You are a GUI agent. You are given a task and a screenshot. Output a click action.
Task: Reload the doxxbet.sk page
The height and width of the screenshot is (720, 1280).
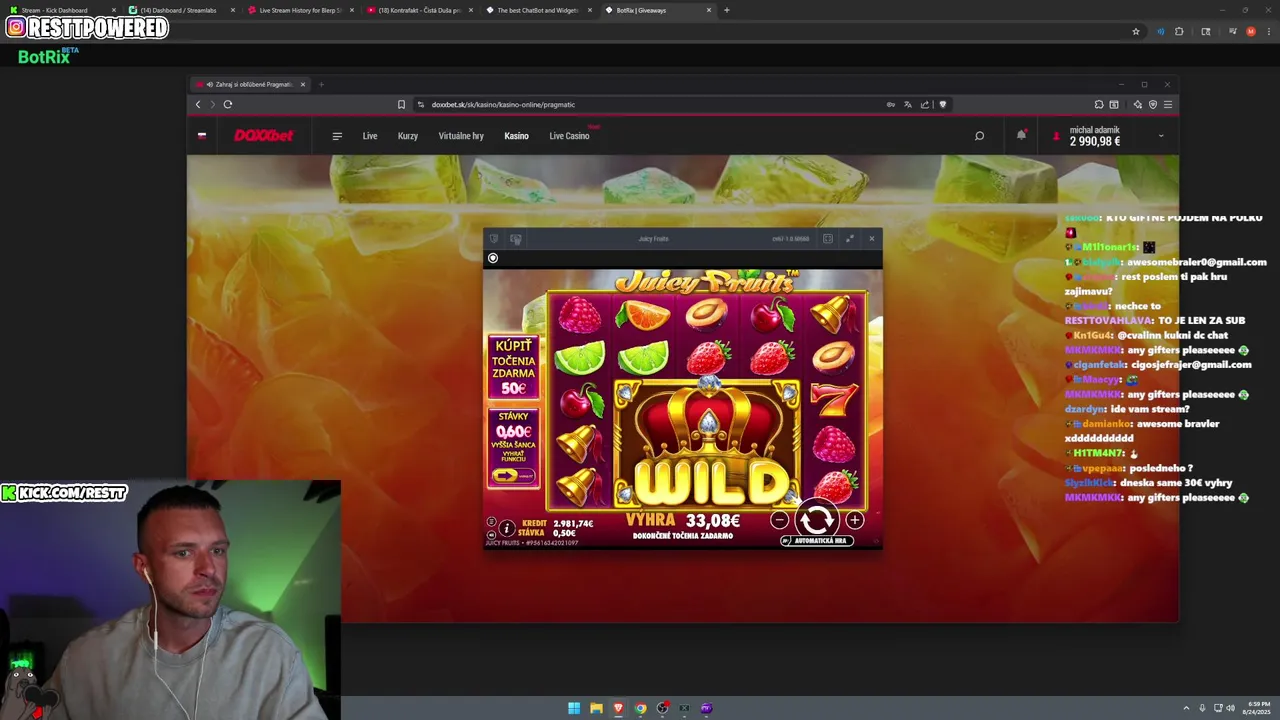click(x=228, y=104)
